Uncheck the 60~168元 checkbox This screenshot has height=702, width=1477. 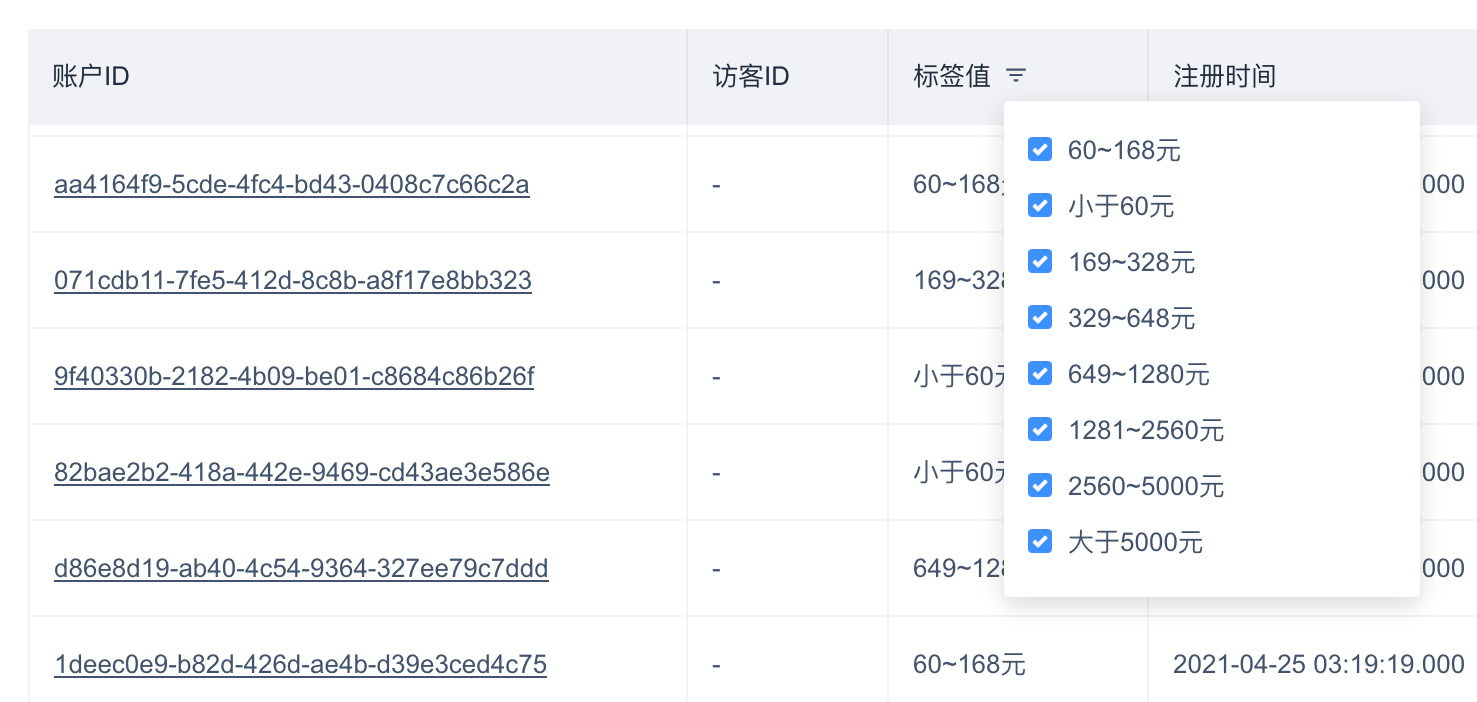tap(1040, 150)
